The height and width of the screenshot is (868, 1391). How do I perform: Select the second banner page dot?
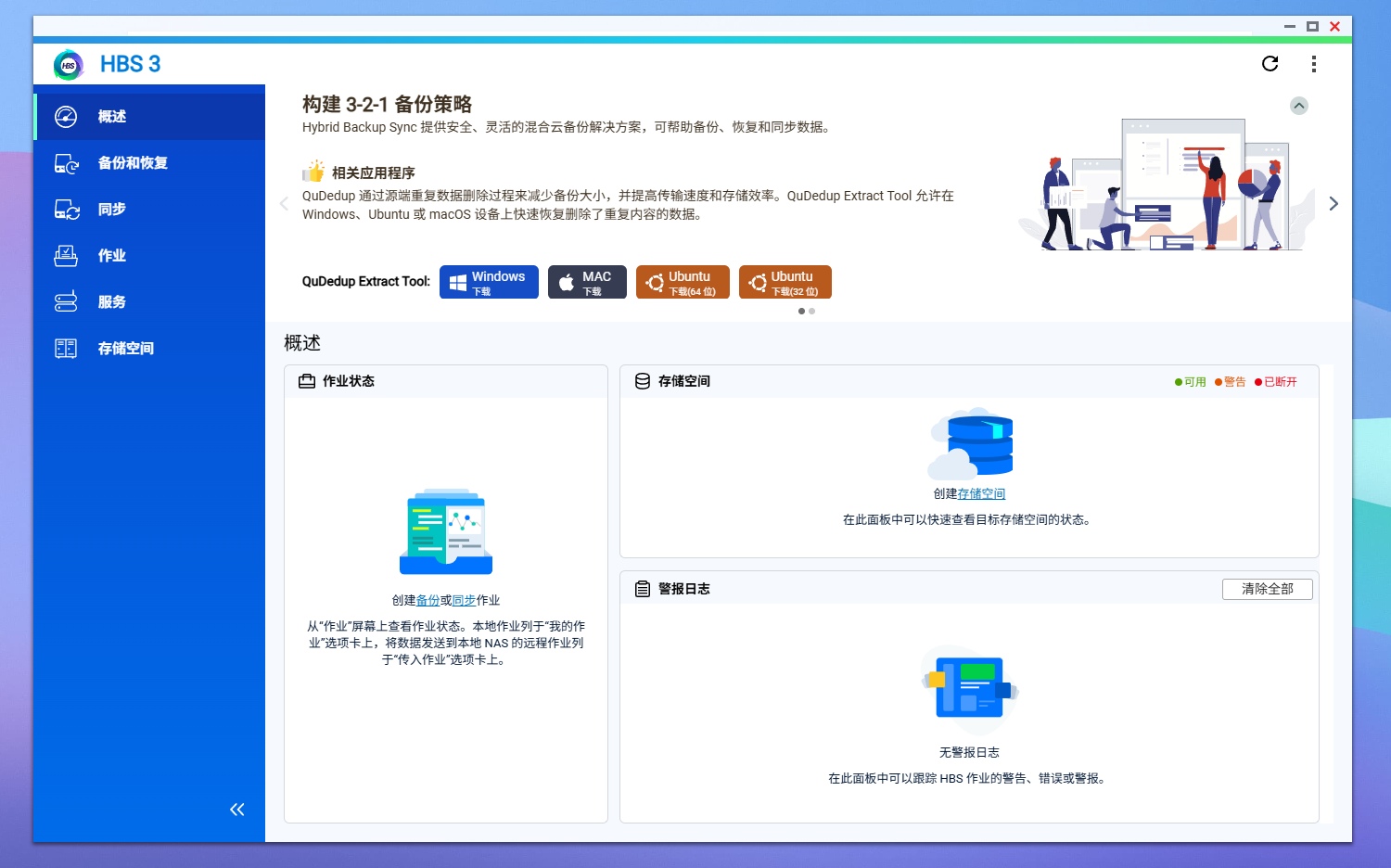click(x=812, y=312)
